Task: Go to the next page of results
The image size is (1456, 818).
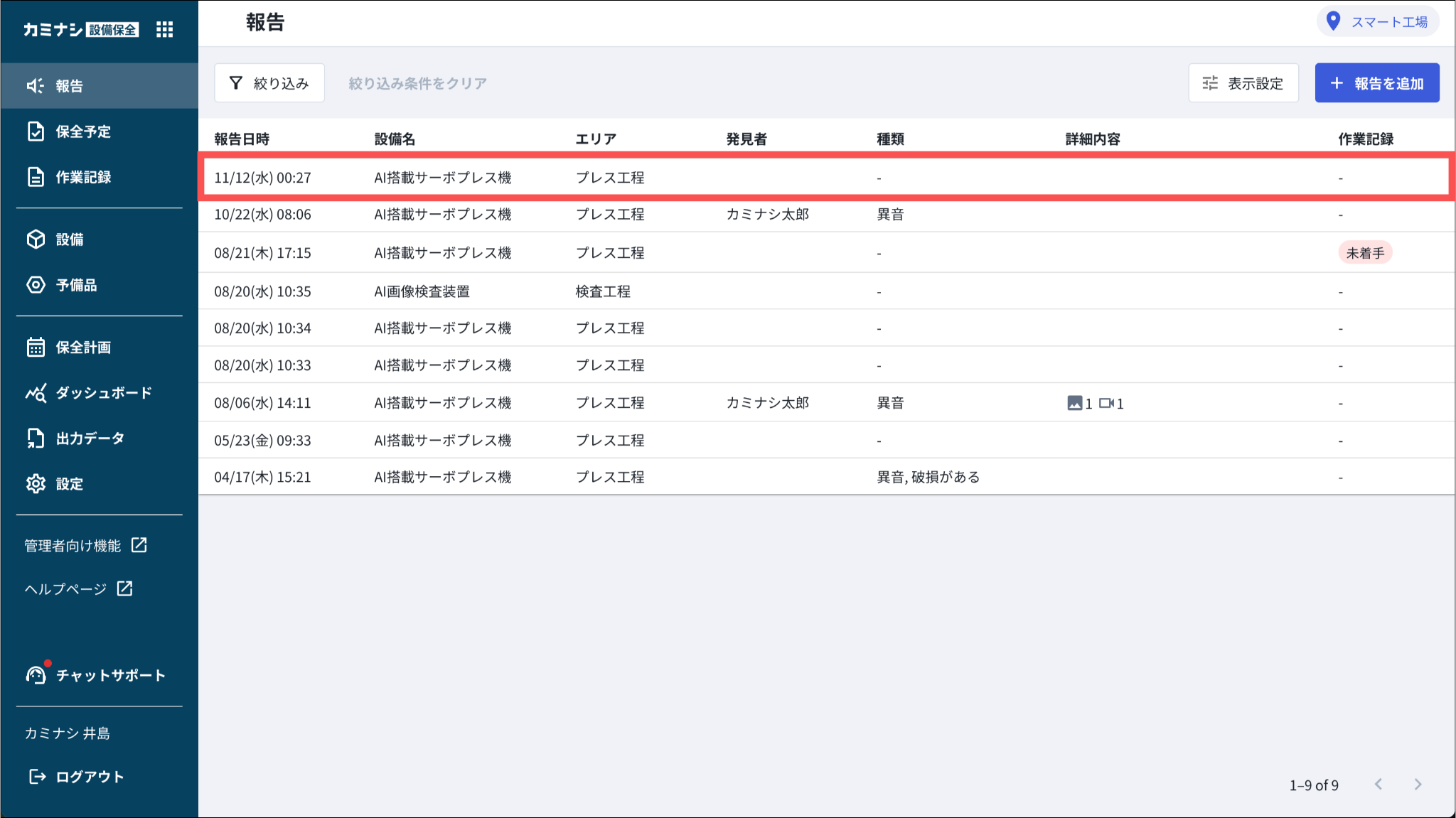Action: pyautogui.click(x=1418, y=784)
